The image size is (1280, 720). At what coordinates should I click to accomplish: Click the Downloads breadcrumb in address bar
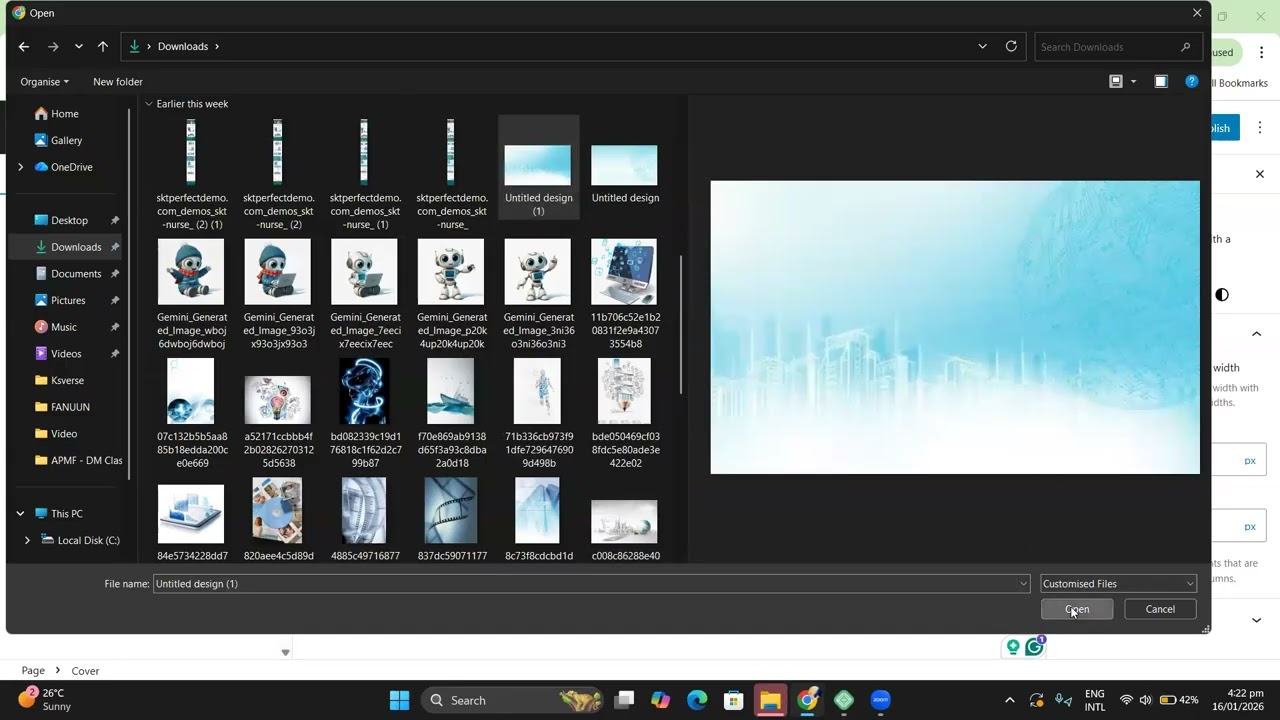[183, 46]
